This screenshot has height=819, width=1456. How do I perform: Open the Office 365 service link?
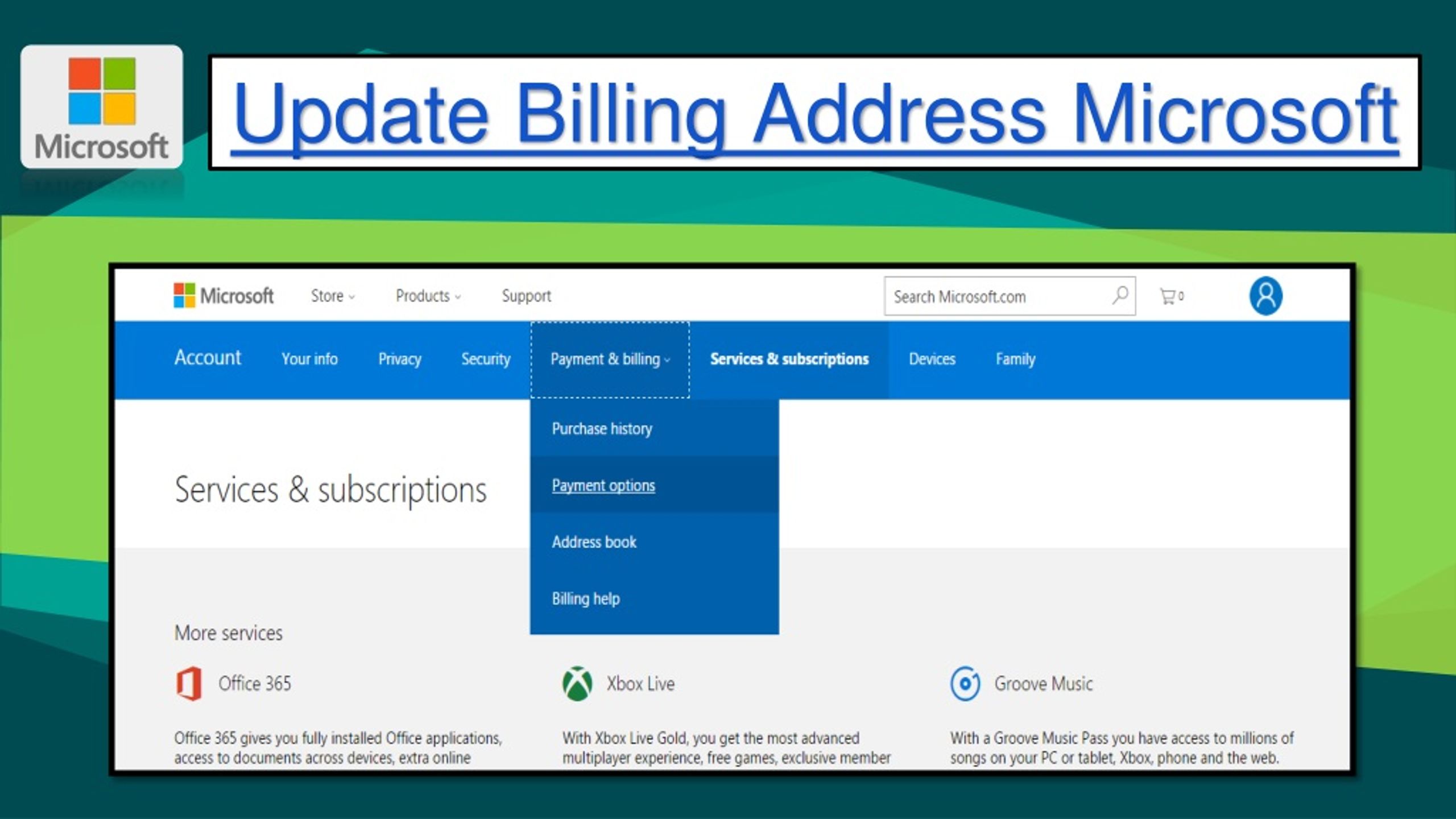click(x=254, y=684)
